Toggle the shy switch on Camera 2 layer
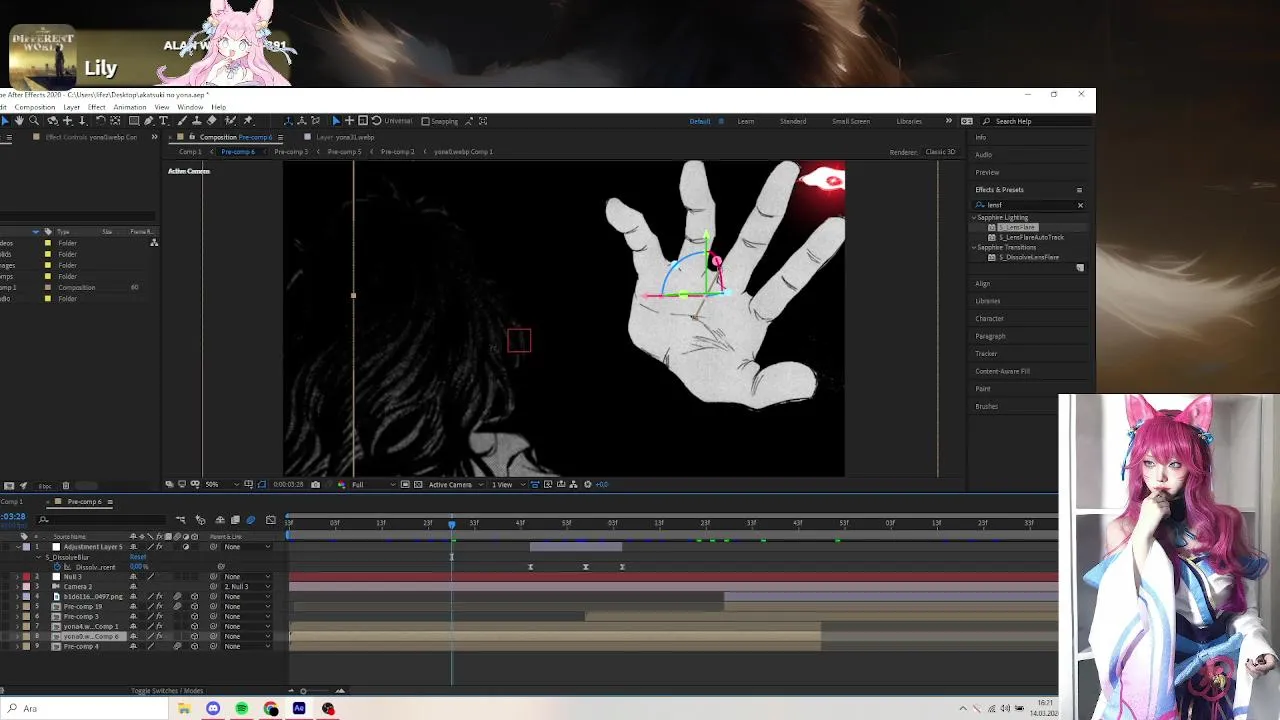Image resolution: width=1280 pixels, height=720 pixels. [133, 587]
